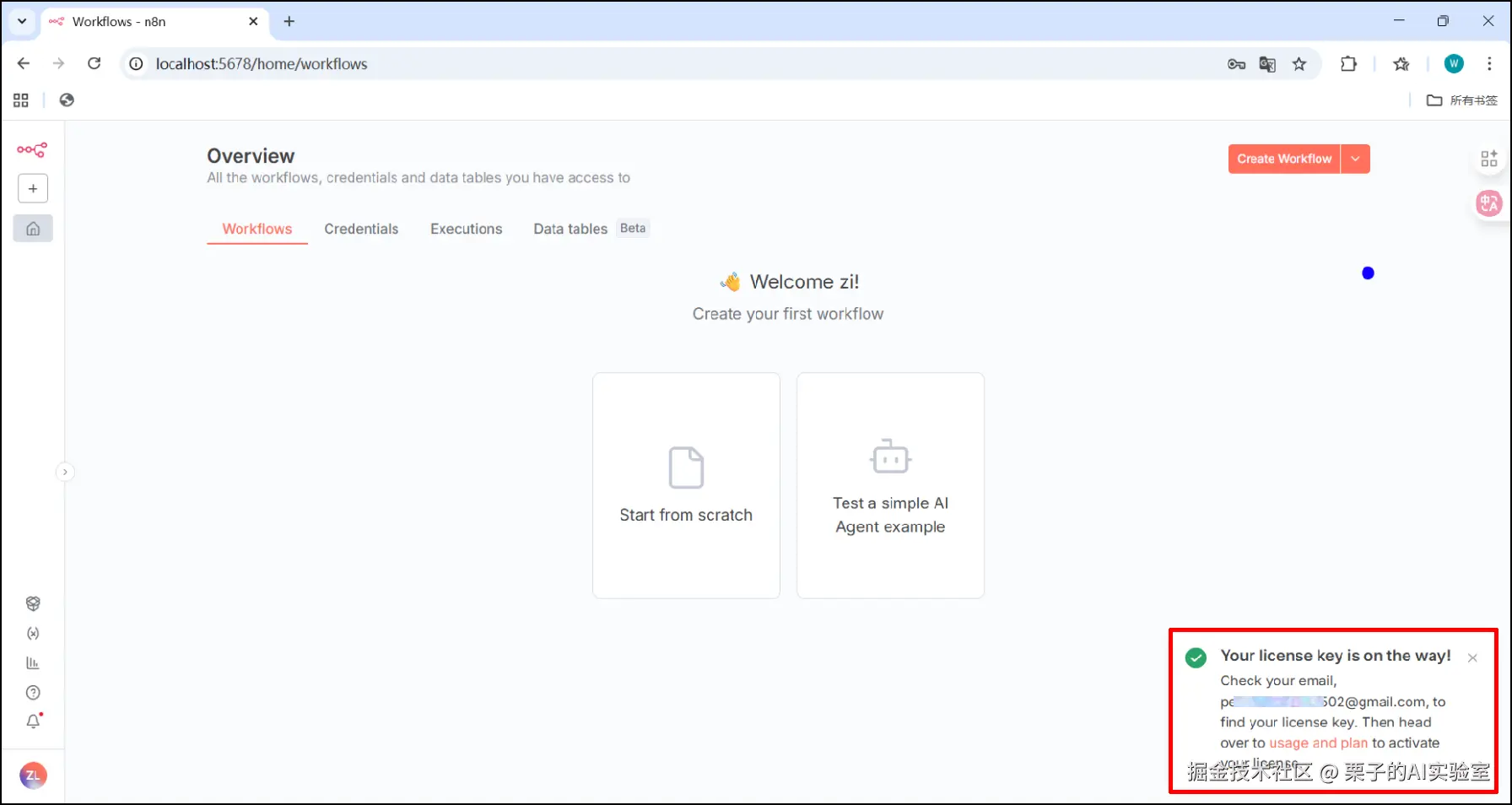1512x805 pixels.
Task: Click the Create Workflow button
Action: pos(1284,159)
